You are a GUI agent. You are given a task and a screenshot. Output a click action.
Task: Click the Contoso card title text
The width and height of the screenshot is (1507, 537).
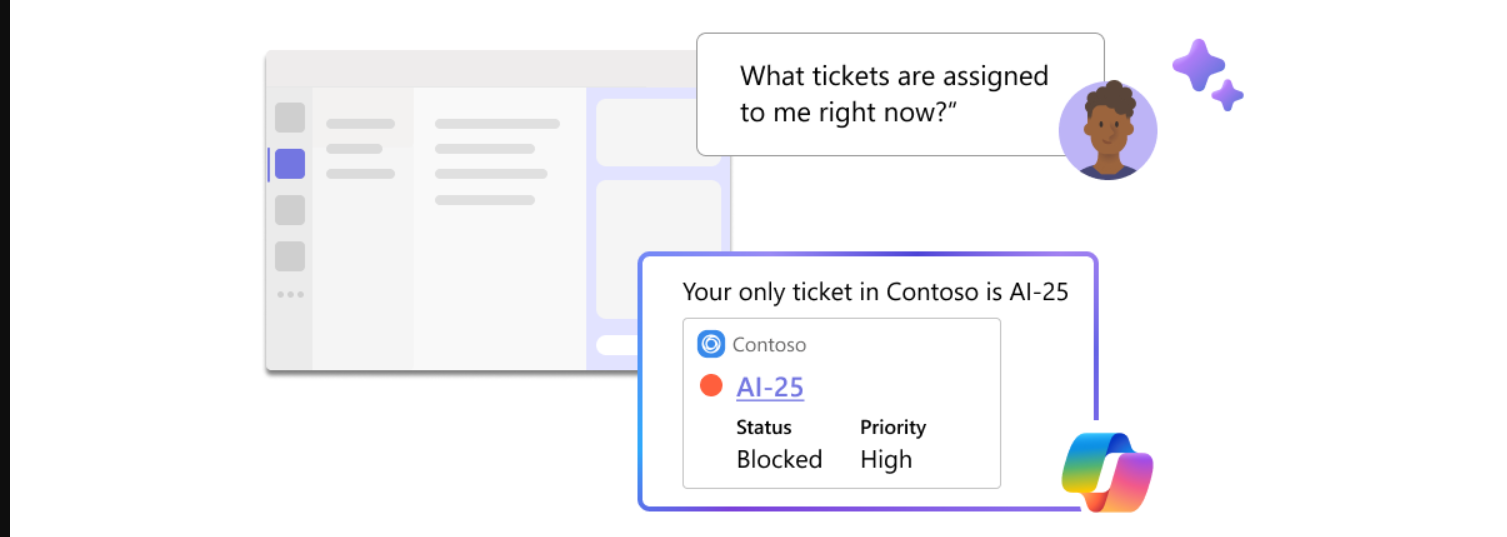point(769,344)
